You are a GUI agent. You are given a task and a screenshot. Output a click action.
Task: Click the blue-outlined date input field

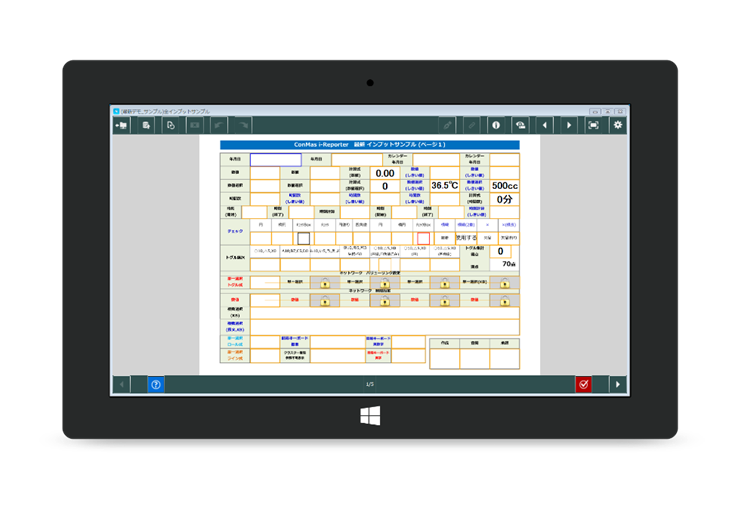pos(274,159)
